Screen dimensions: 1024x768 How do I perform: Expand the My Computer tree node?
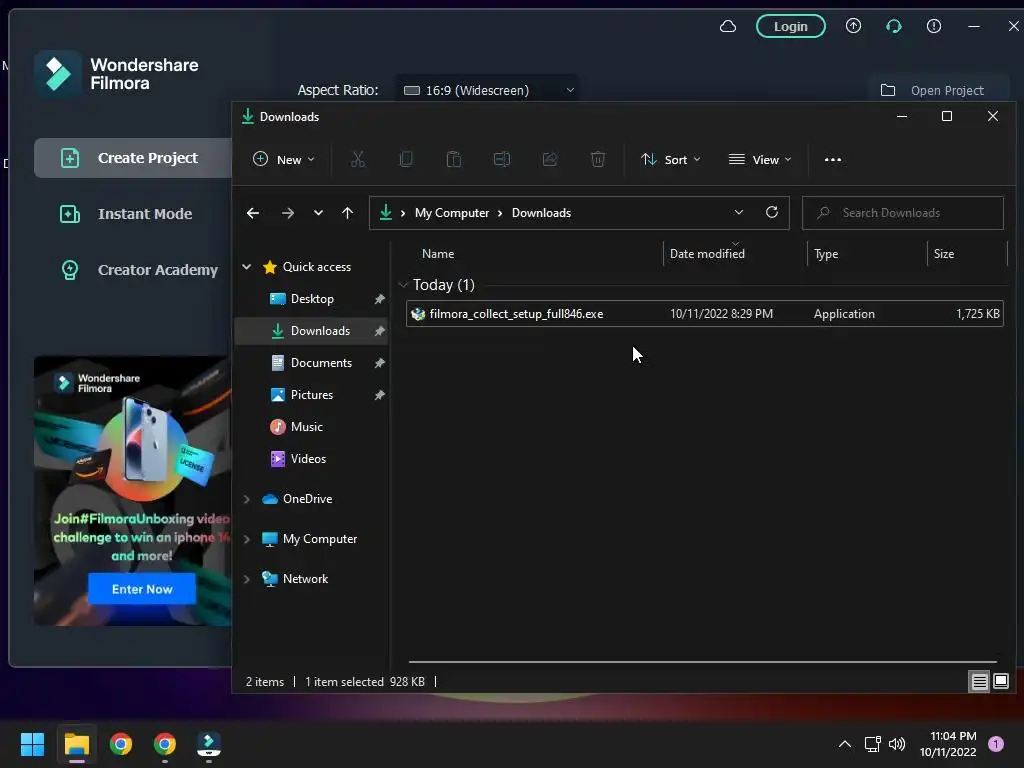click(247, 539)
